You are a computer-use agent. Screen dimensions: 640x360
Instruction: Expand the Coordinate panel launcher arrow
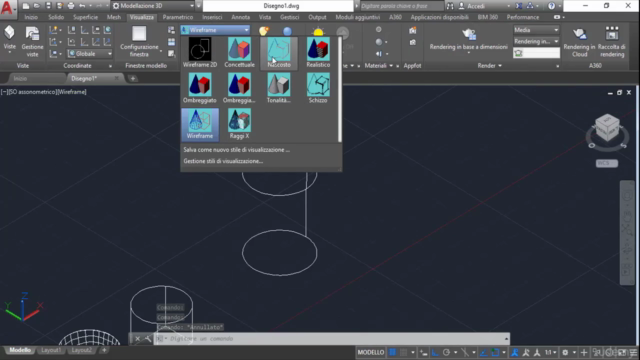coord(110,66)
